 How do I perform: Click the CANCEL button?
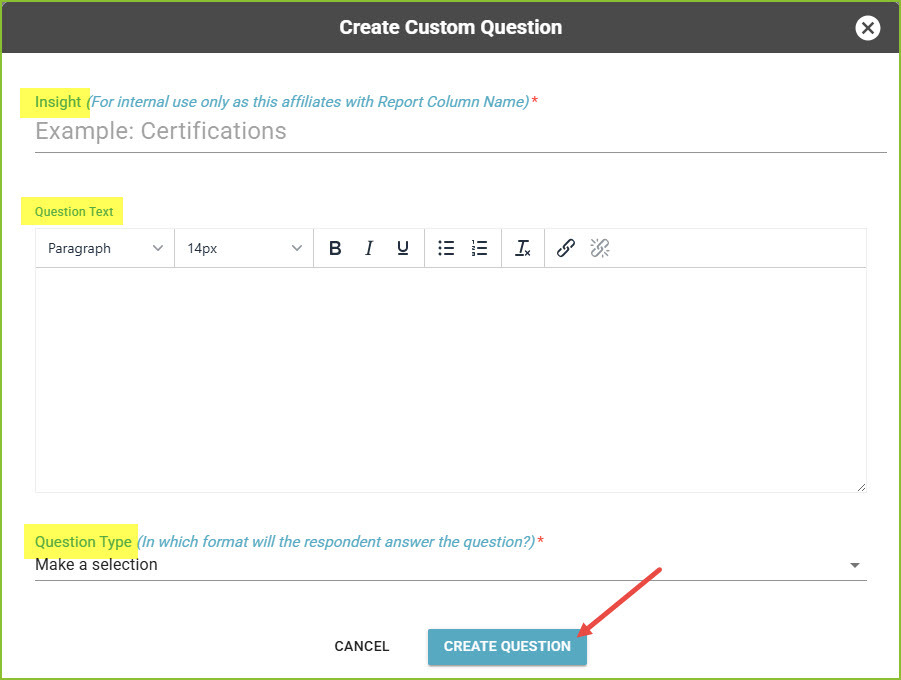(362, 646)
